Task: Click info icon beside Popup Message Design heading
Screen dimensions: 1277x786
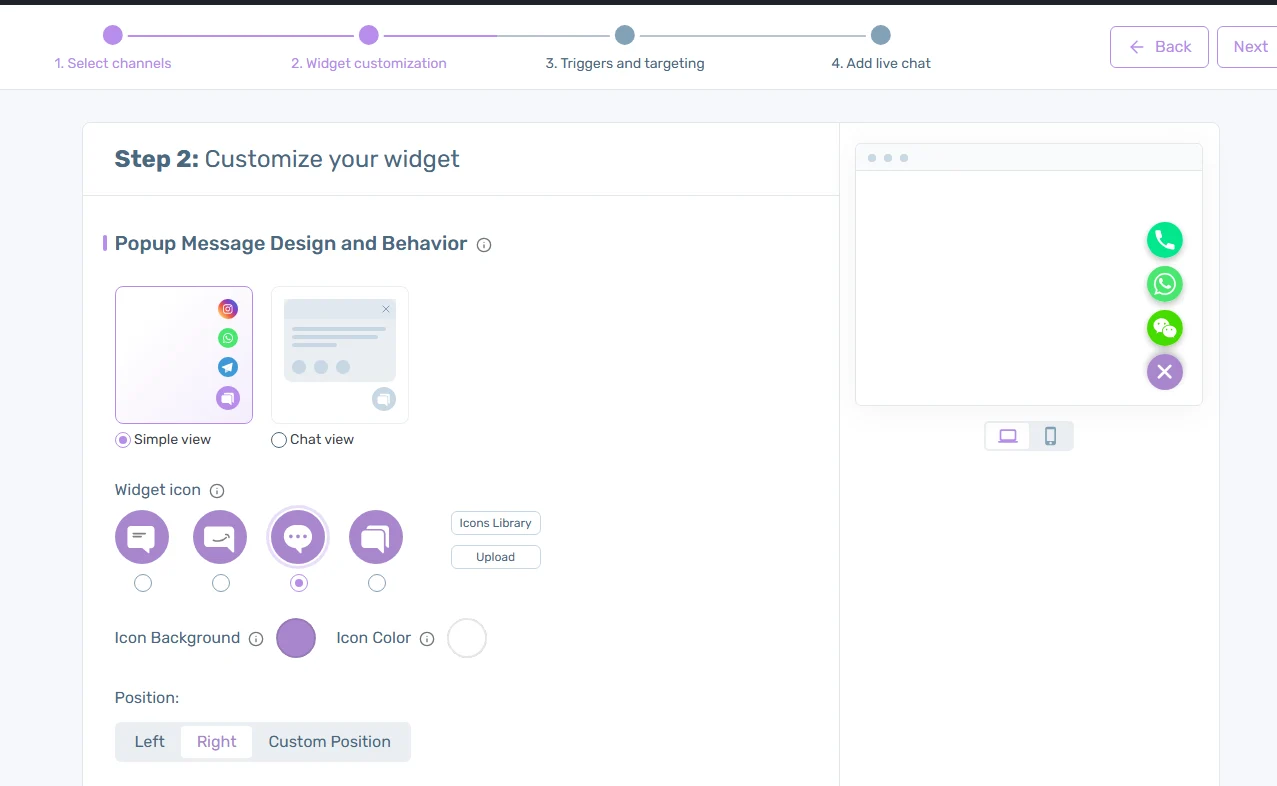Action: (484, 245)
